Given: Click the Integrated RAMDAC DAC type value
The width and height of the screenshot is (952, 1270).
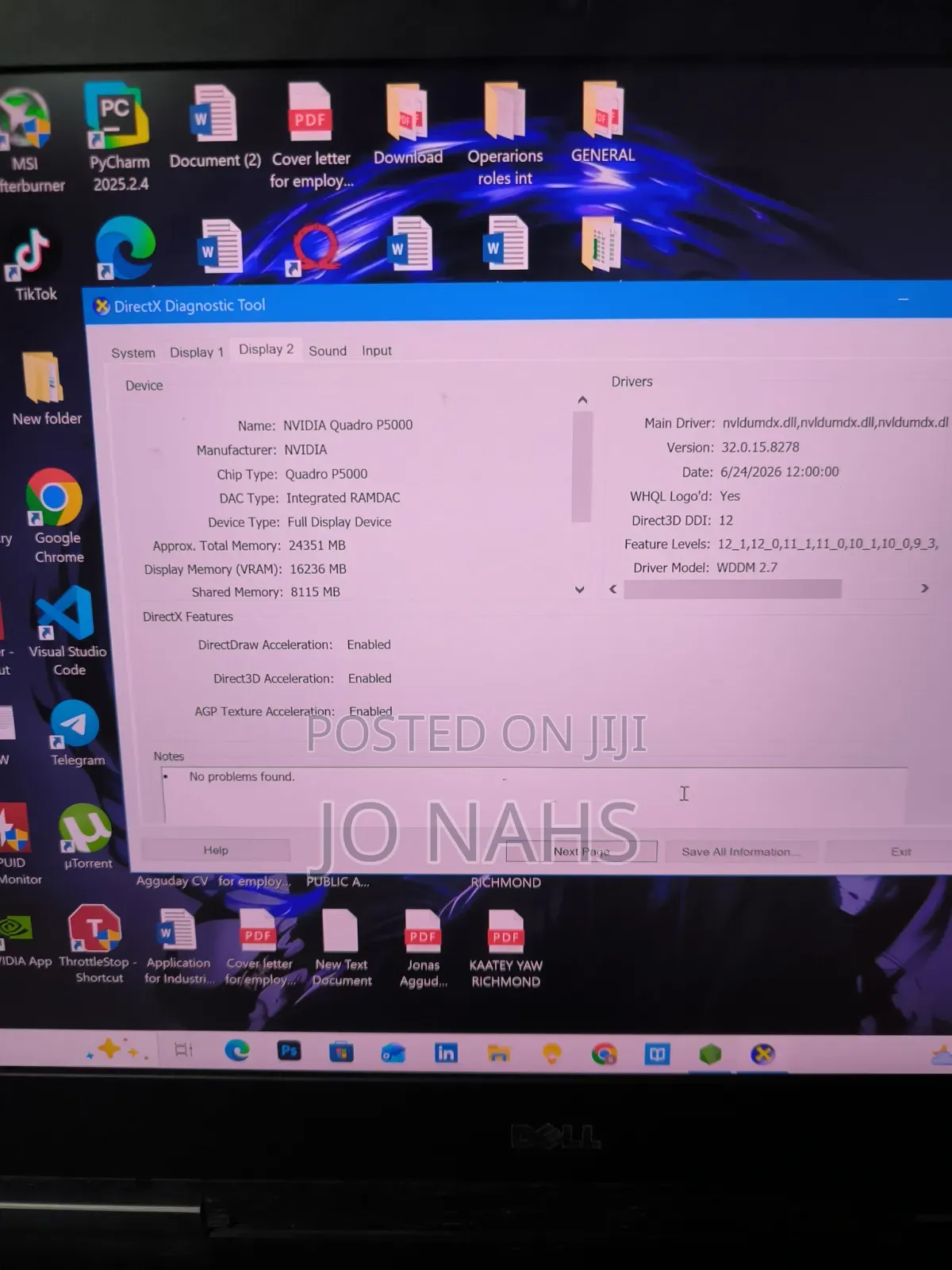Looking at the screenshot, I should coord(343,498).
